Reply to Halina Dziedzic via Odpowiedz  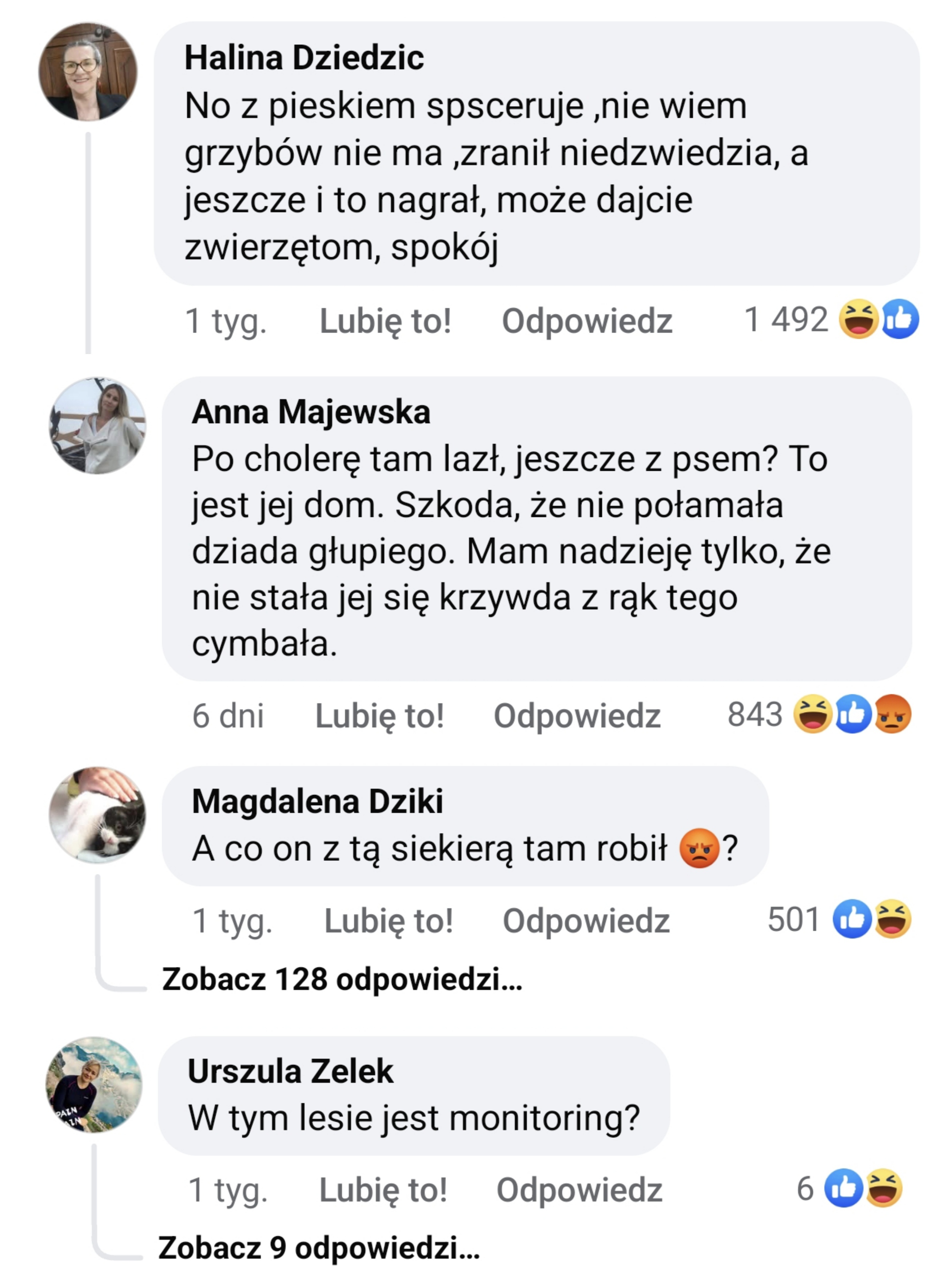587,321
